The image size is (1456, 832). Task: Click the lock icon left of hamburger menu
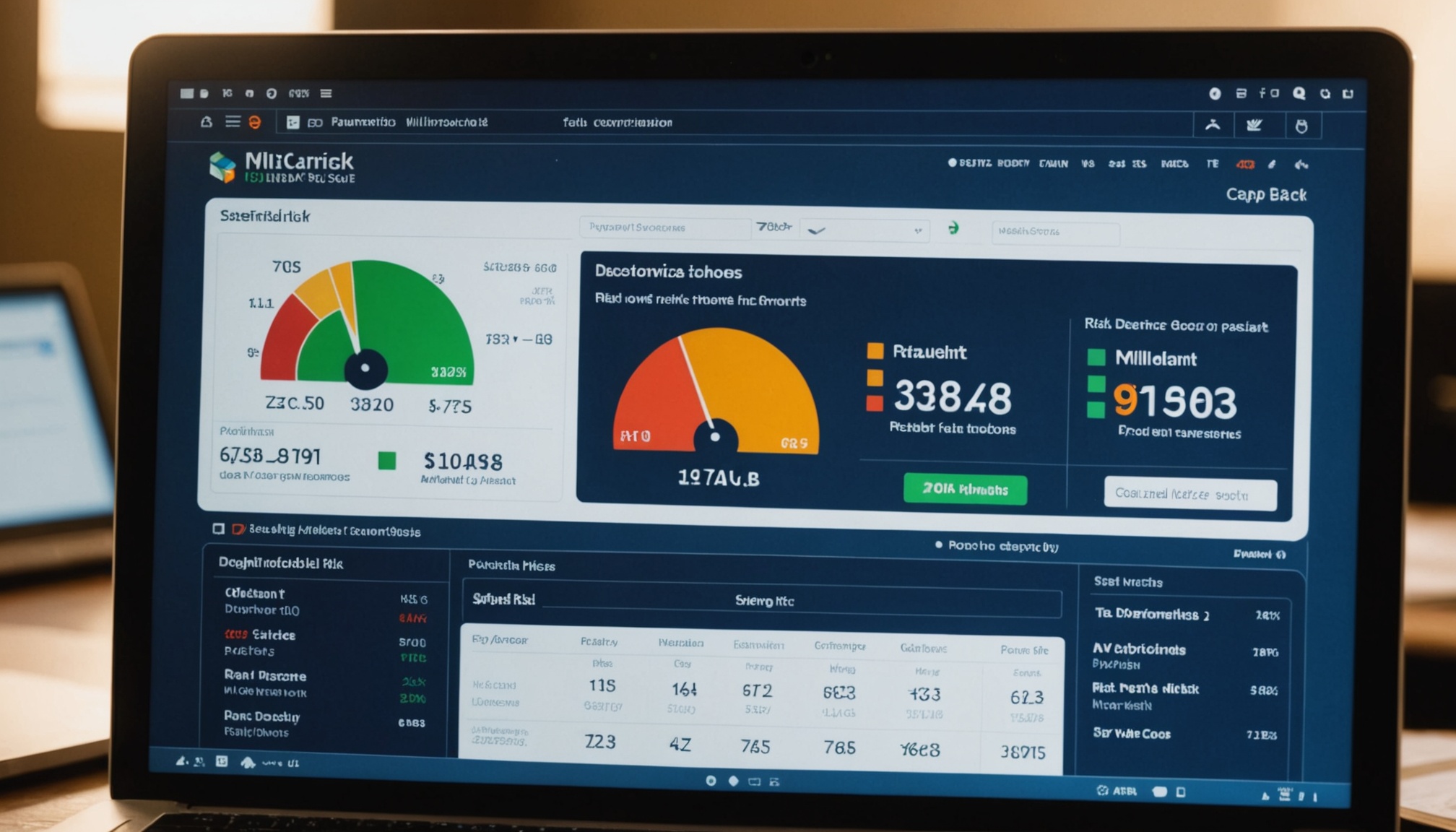[x=207, y=121]
